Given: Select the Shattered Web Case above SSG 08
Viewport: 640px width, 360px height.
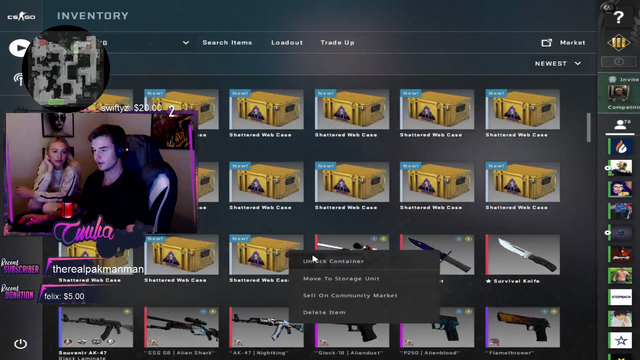Looking at the screenshot, I should [181, 258].
